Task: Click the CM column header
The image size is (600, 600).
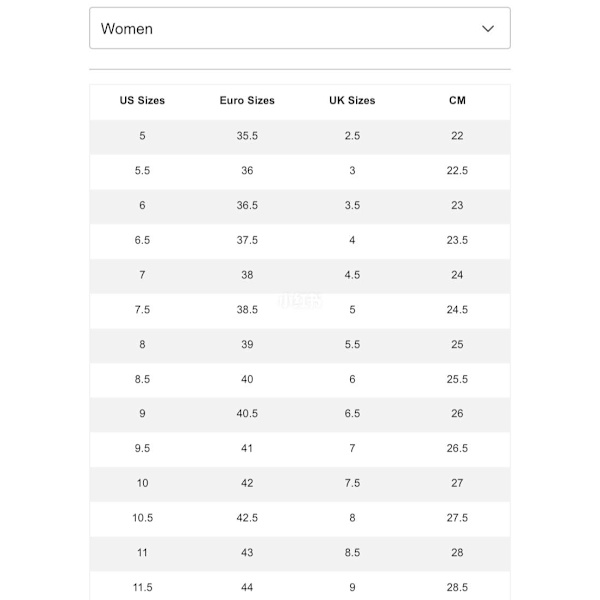Action: click(457, 101)
